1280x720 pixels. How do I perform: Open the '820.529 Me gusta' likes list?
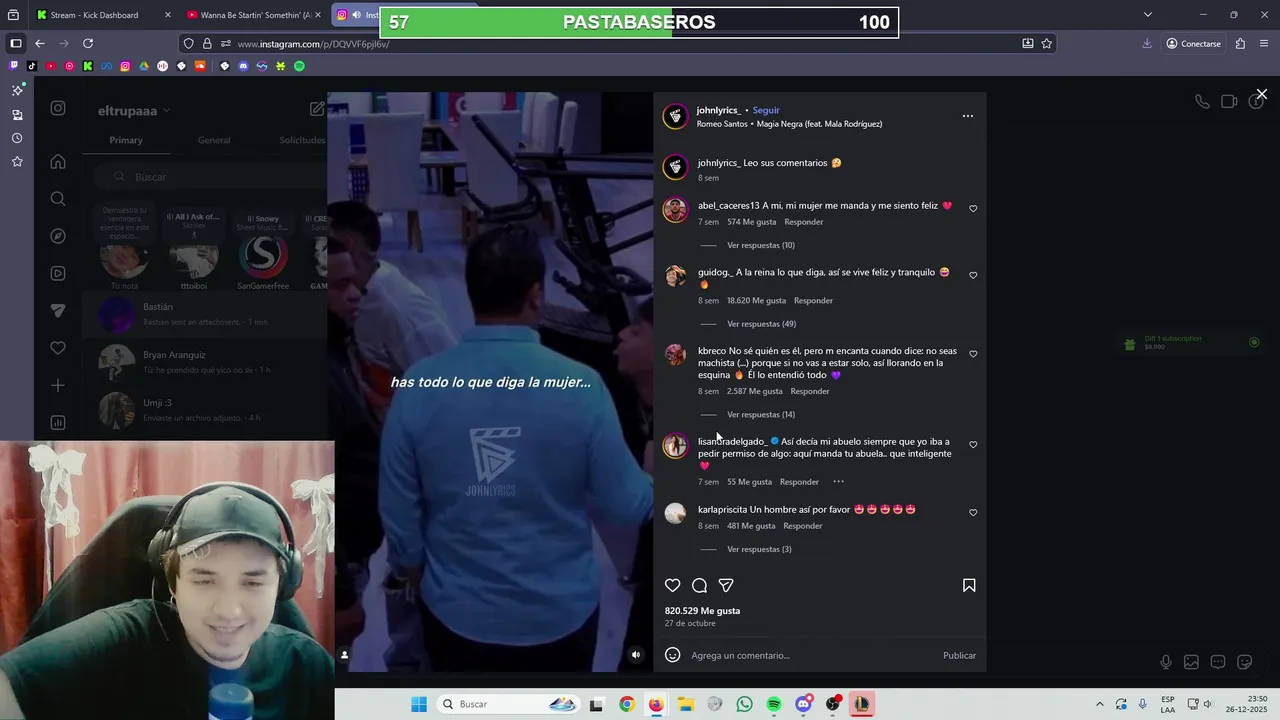pyautogui.click(x=702, y=611)
